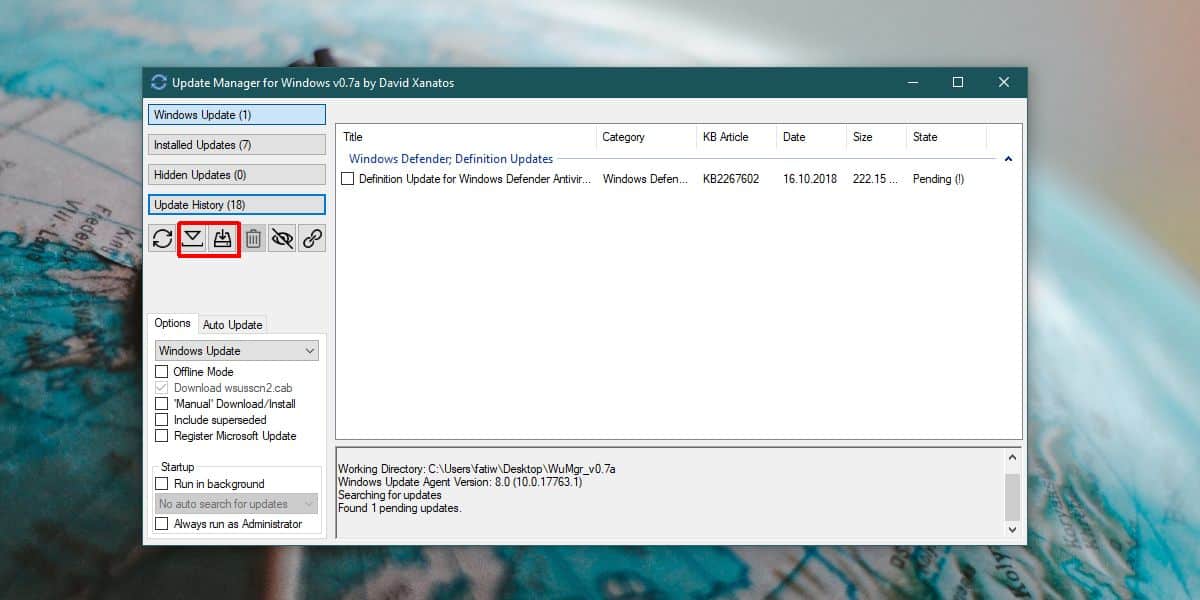The width and height of the screenshot is (1200, 600).
Task: Switch to the Auto Update tab
Action: tap(233, 325)
